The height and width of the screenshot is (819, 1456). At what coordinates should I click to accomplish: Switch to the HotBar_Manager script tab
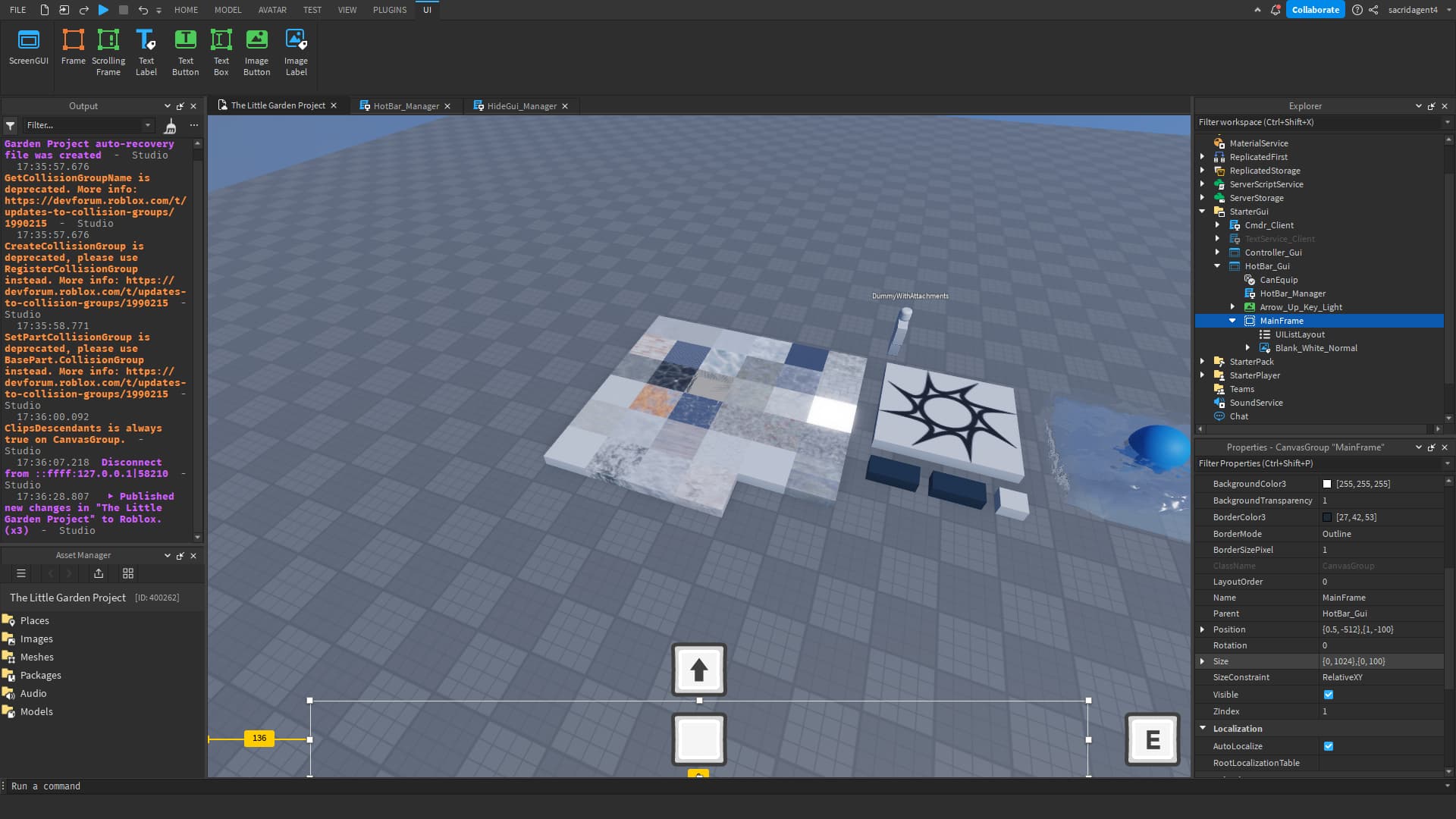(405, 105)
